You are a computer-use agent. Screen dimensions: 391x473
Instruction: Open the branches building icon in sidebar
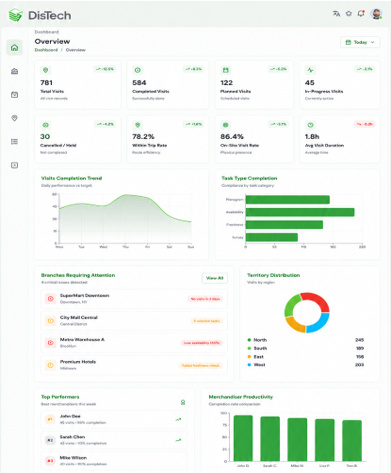(x=14, y=71)
